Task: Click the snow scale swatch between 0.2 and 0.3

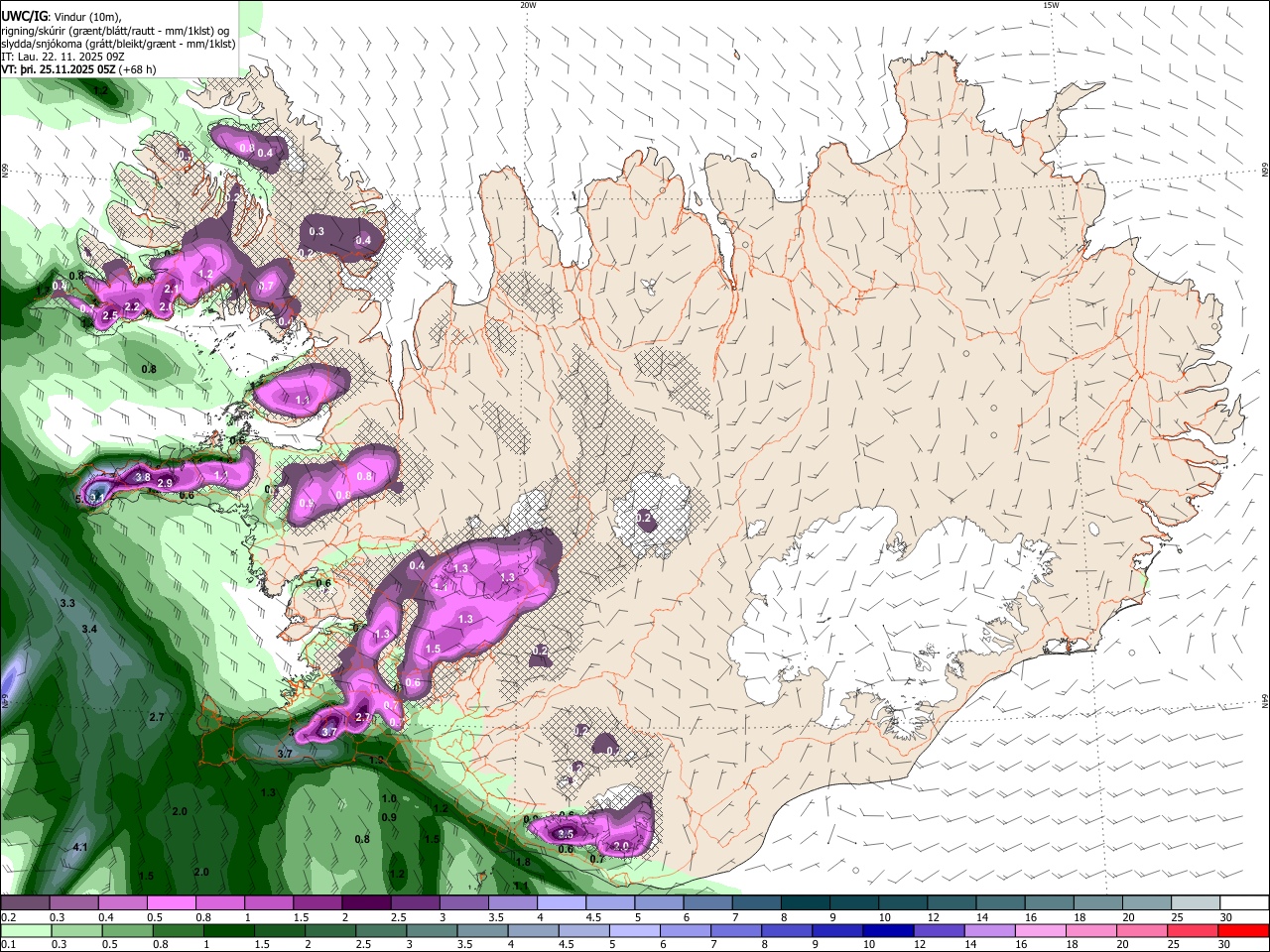Action: [x=25, y=902]
